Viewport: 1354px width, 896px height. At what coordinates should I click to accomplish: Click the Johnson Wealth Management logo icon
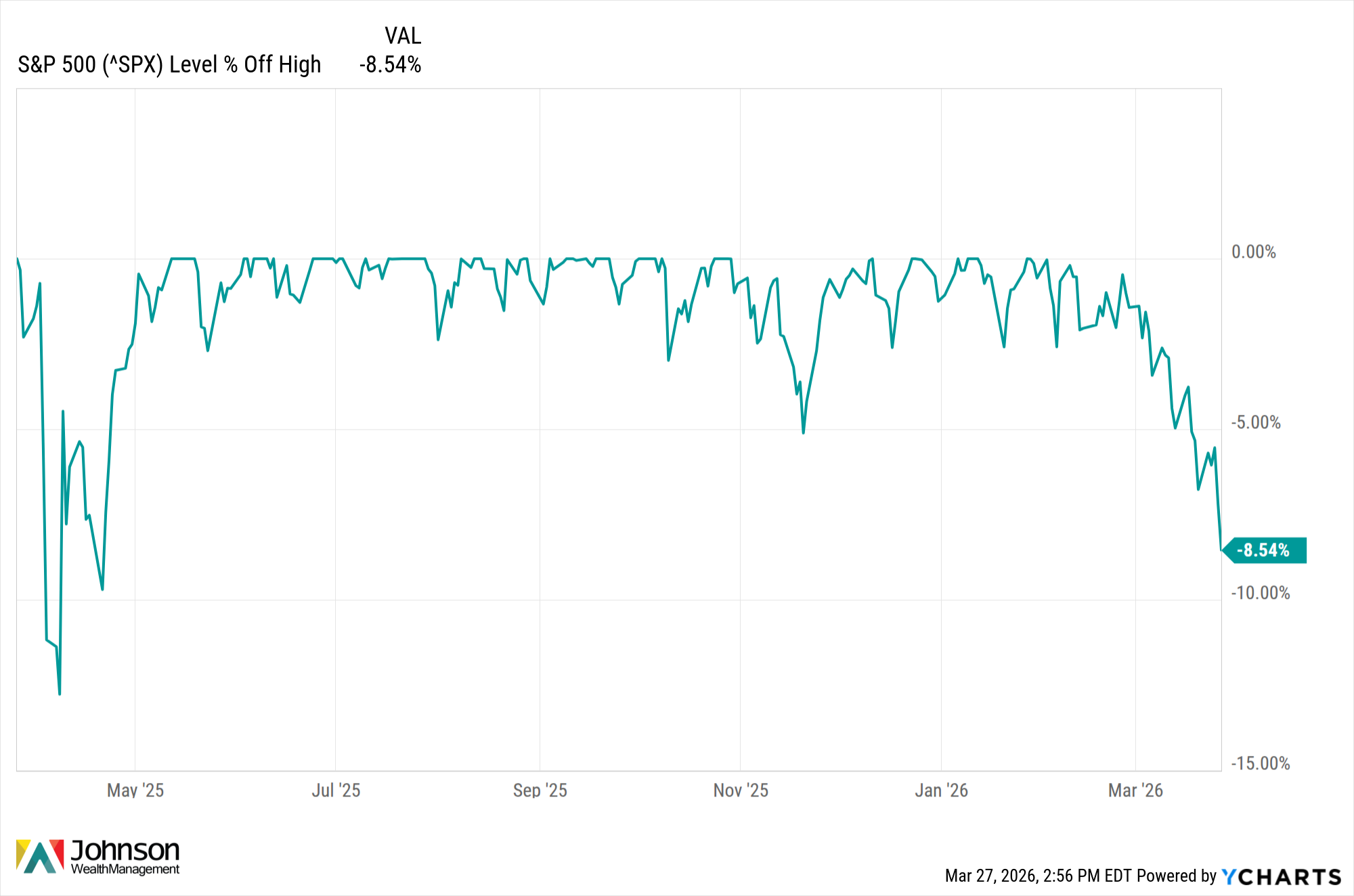[x=40, y=856]
